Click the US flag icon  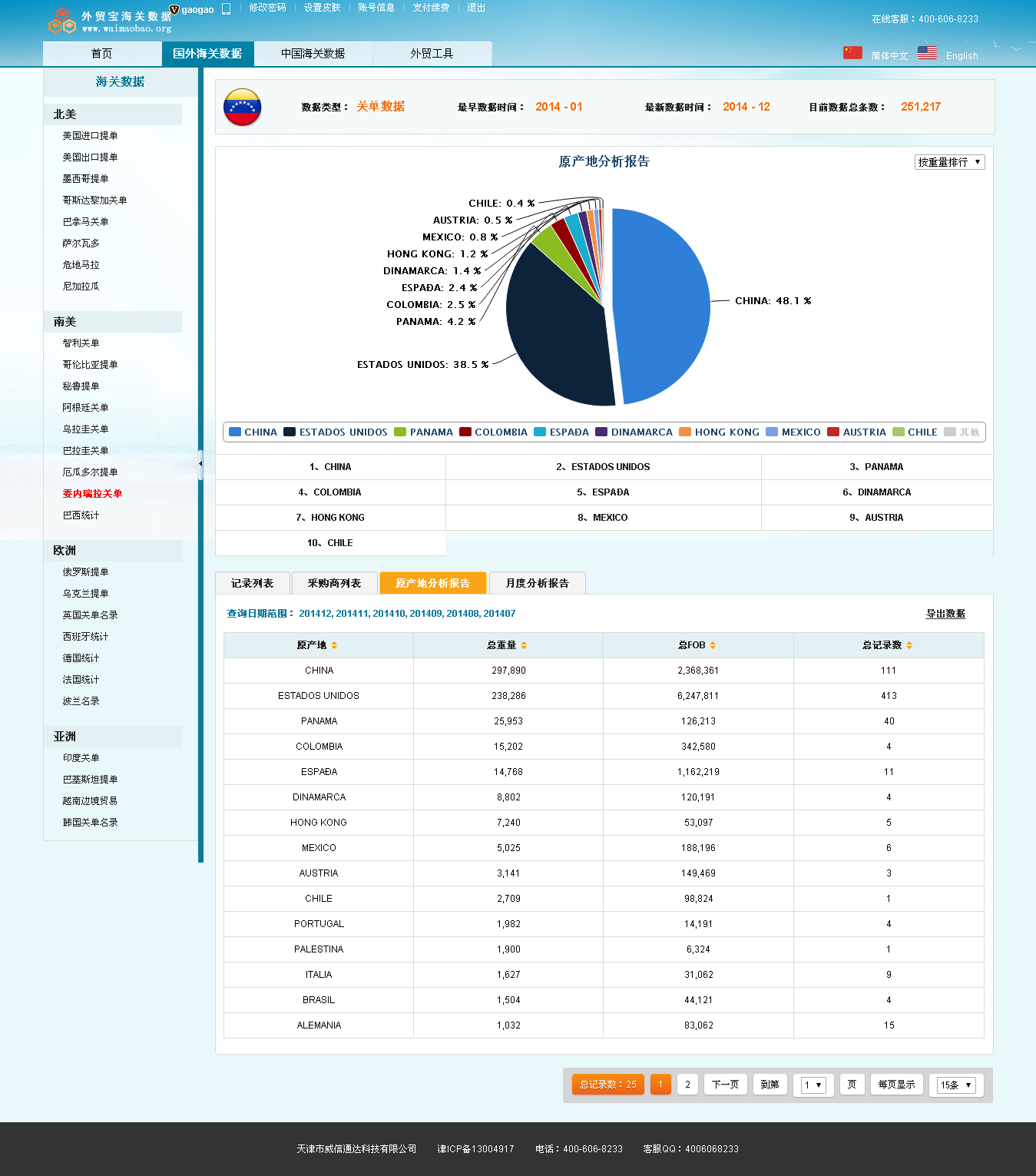(927, 53)
